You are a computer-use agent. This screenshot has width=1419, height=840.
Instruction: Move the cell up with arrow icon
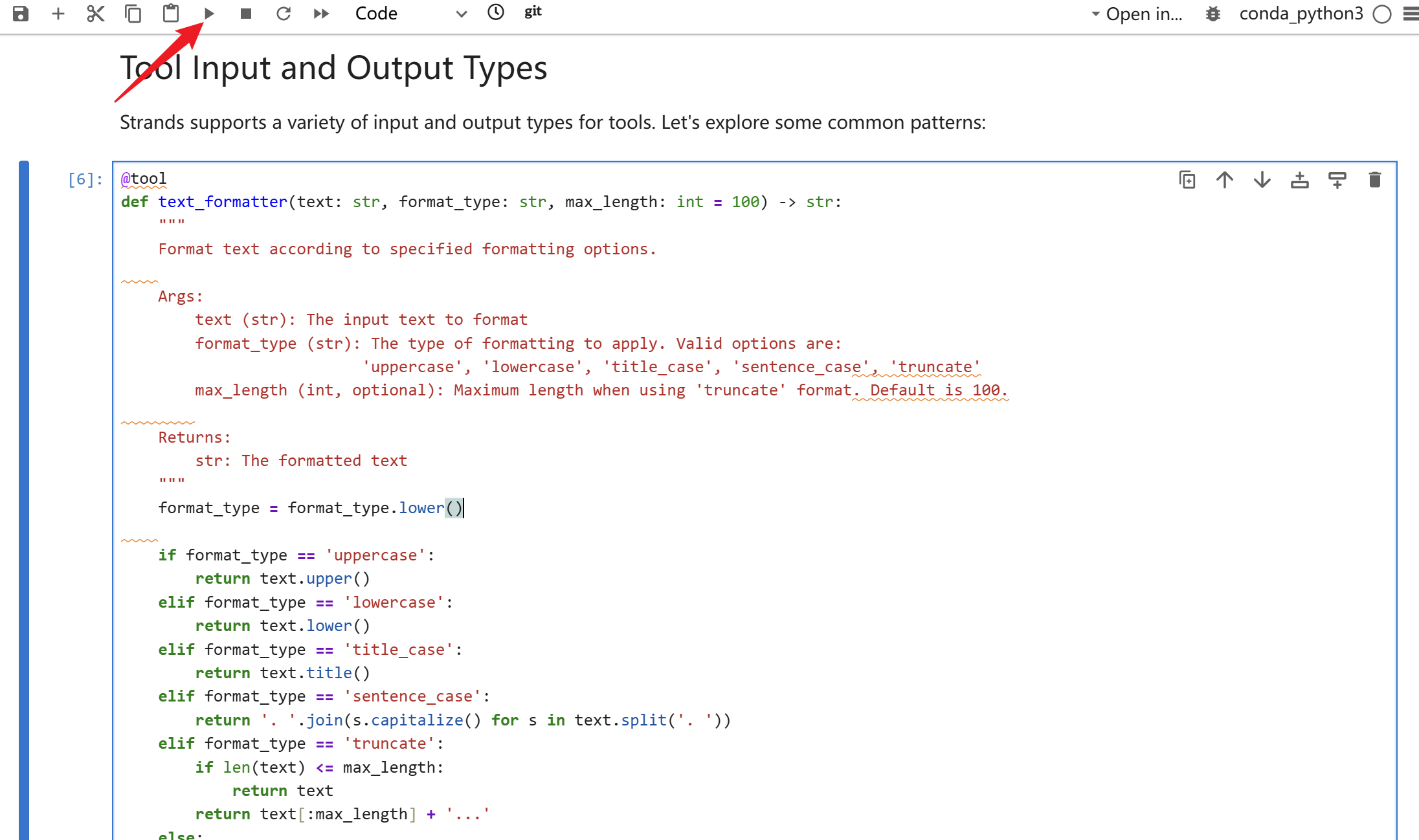(x=1225, y=180)
